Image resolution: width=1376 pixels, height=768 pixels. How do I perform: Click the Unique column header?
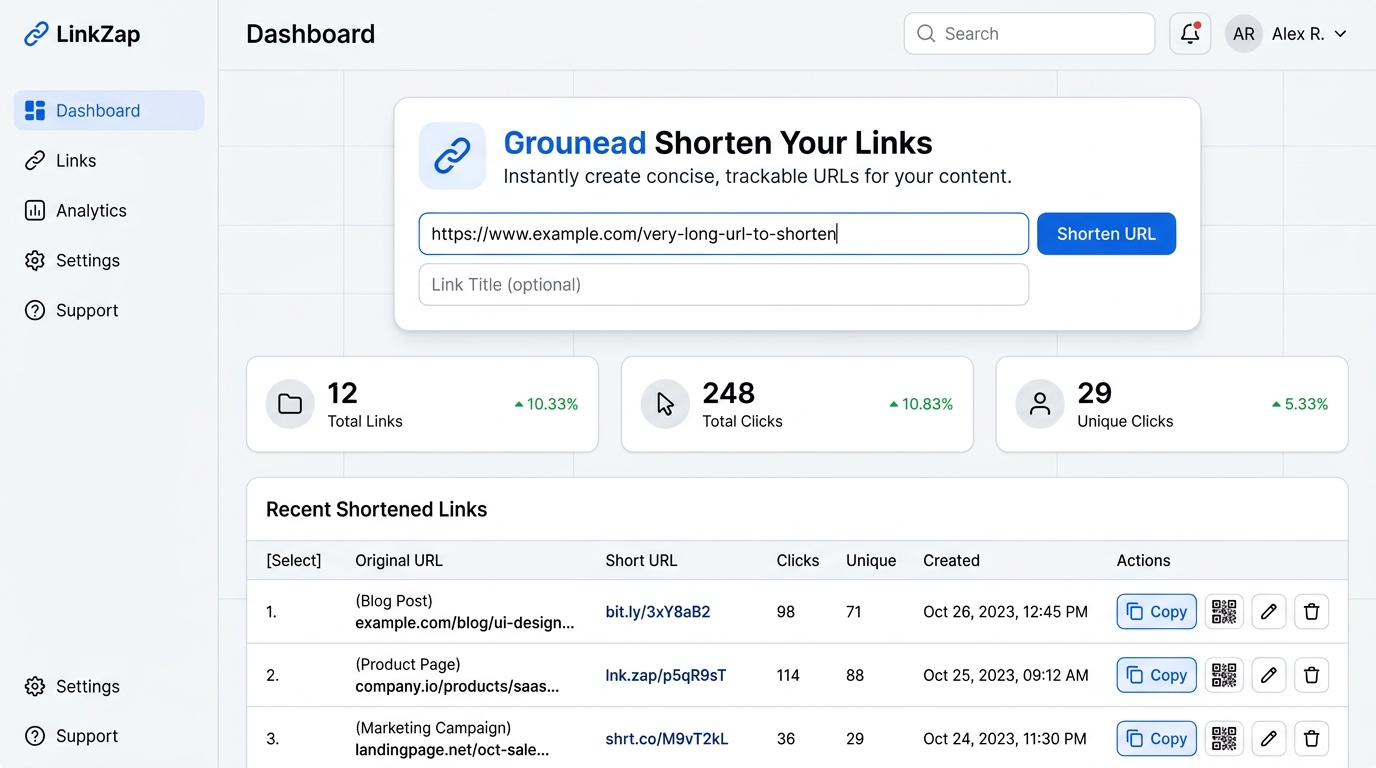click(871, 561)
